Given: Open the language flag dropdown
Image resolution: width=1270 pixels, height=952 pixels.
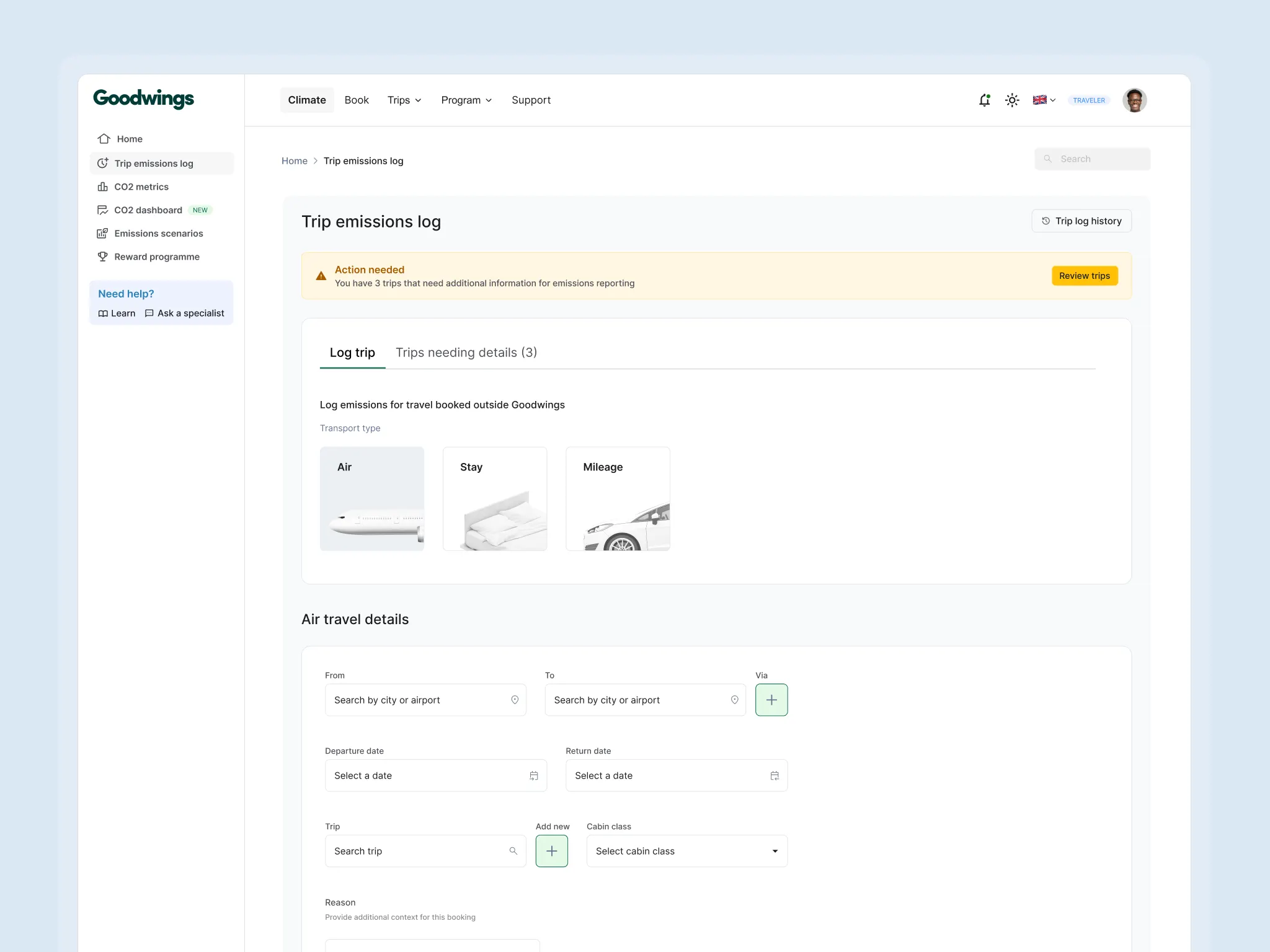Looking at the screenshot, I should pyautogui.click(x=1044, y=100).
